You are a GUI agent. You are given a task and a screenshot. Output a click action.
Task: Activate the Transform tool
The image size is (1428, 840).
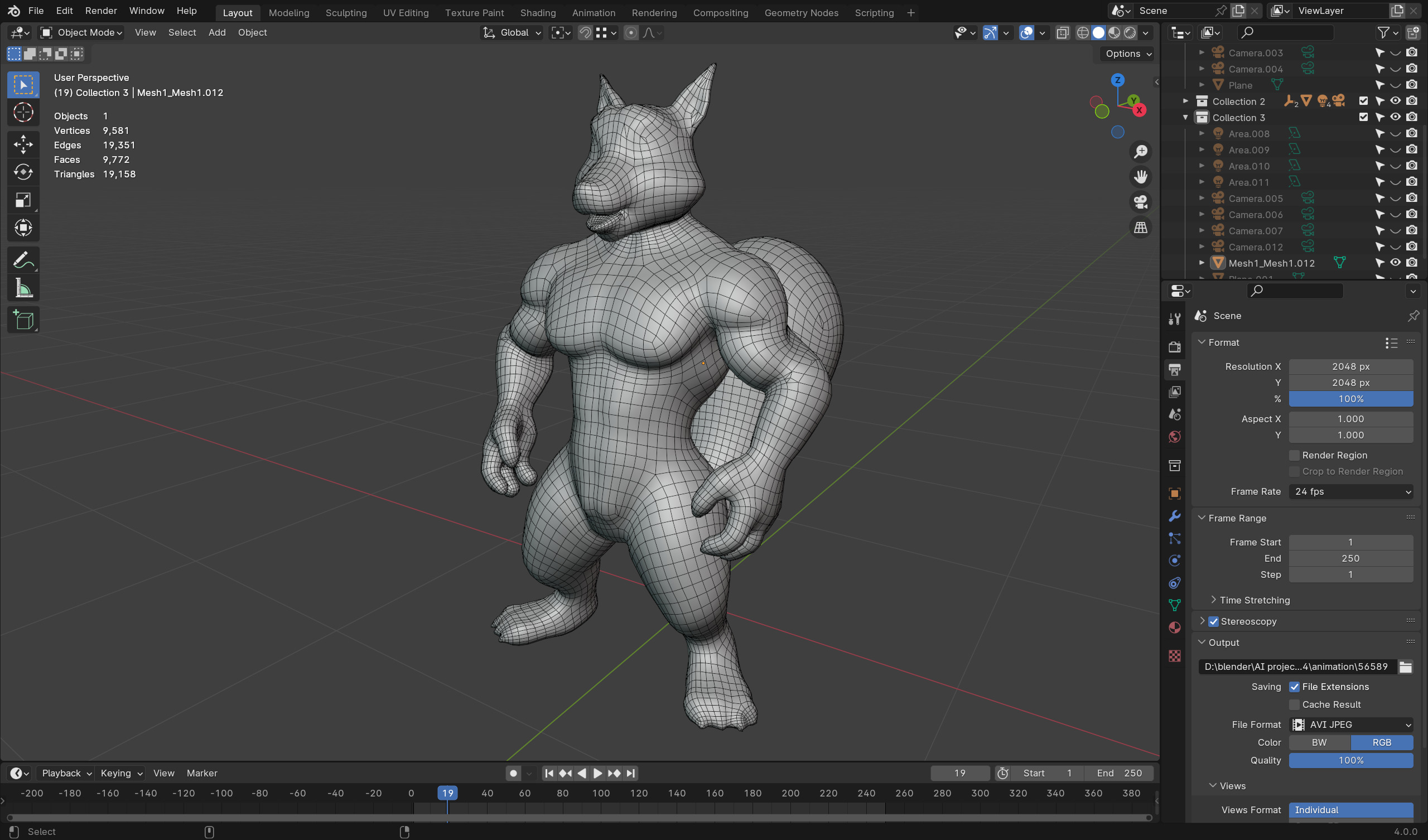click(x=23, y=228)
